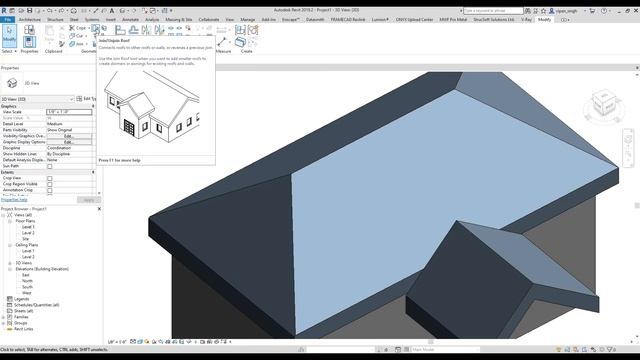Open the Select panel dropdown arrow
Screen dimensions: 640x360
(16, 51)
